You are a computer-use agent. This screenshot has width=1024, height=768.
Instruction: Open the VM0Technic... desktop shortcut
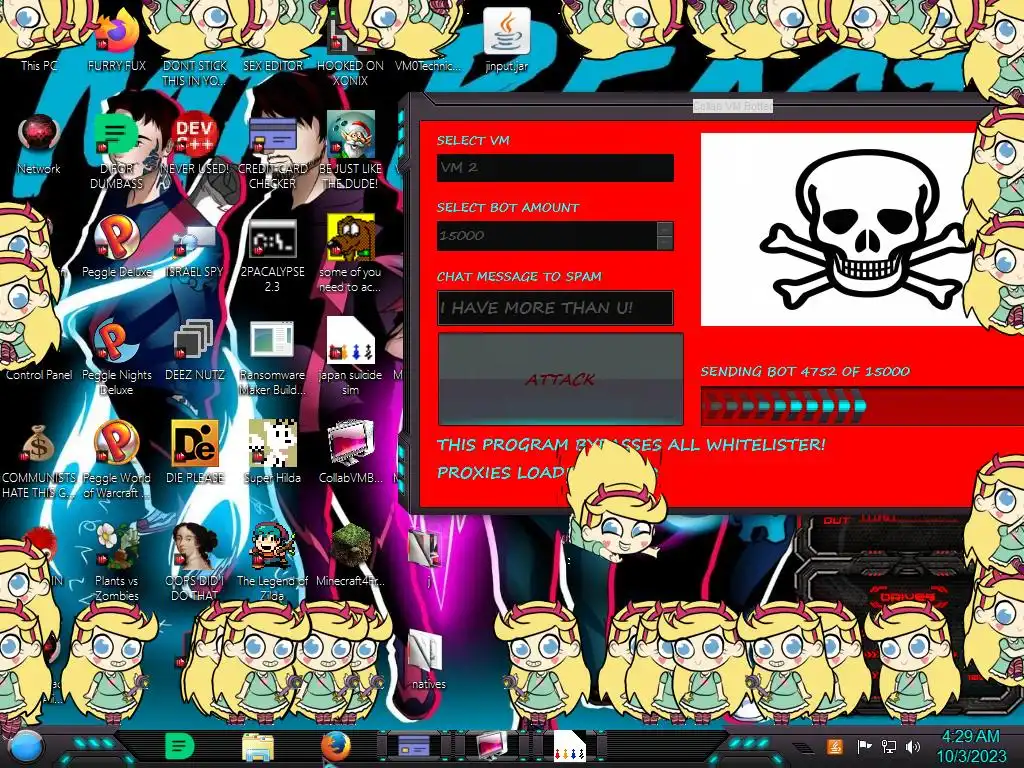click(x=428, y=65)
